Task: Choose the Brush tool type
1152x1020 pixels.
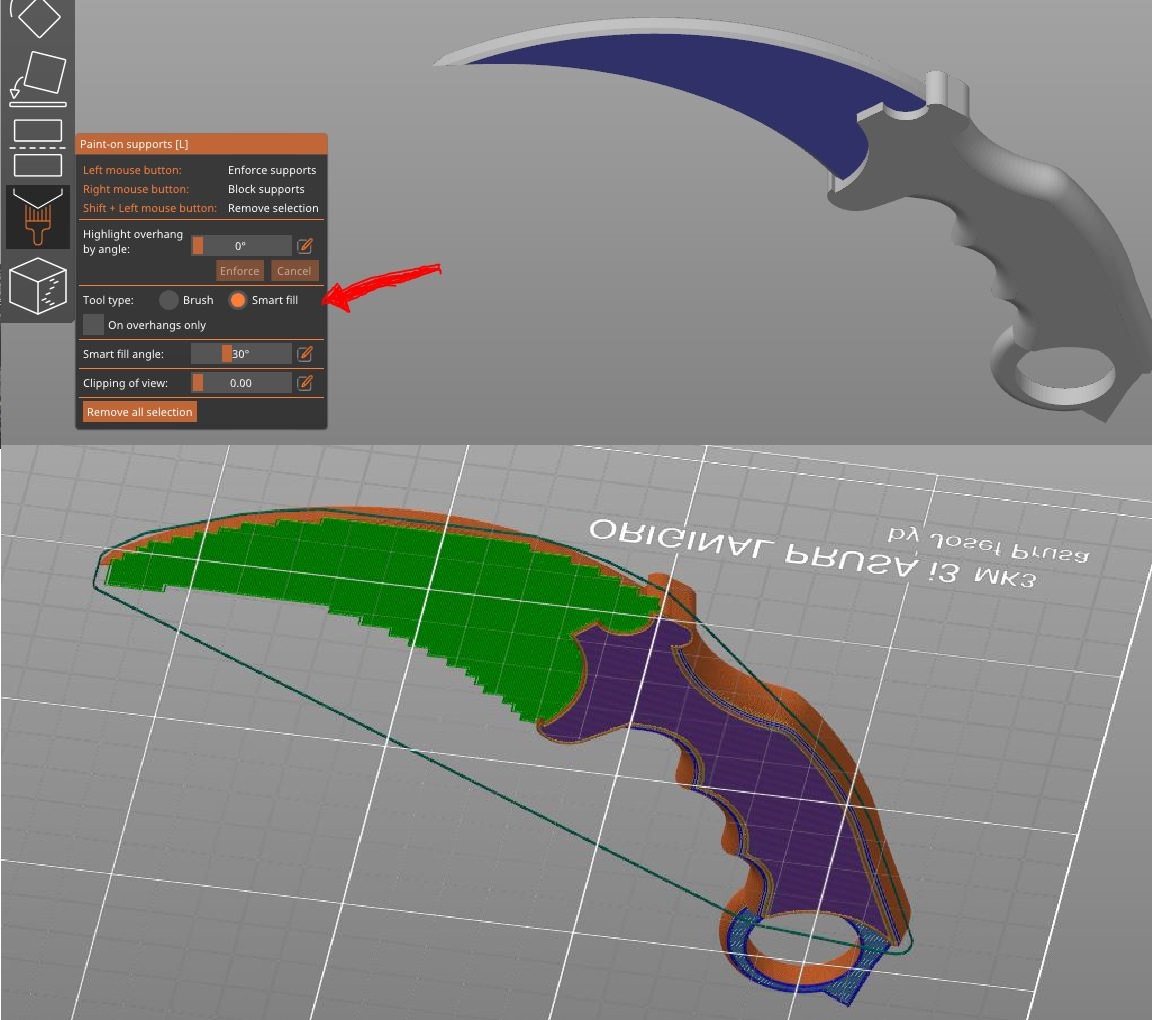Action: (169, 300)
